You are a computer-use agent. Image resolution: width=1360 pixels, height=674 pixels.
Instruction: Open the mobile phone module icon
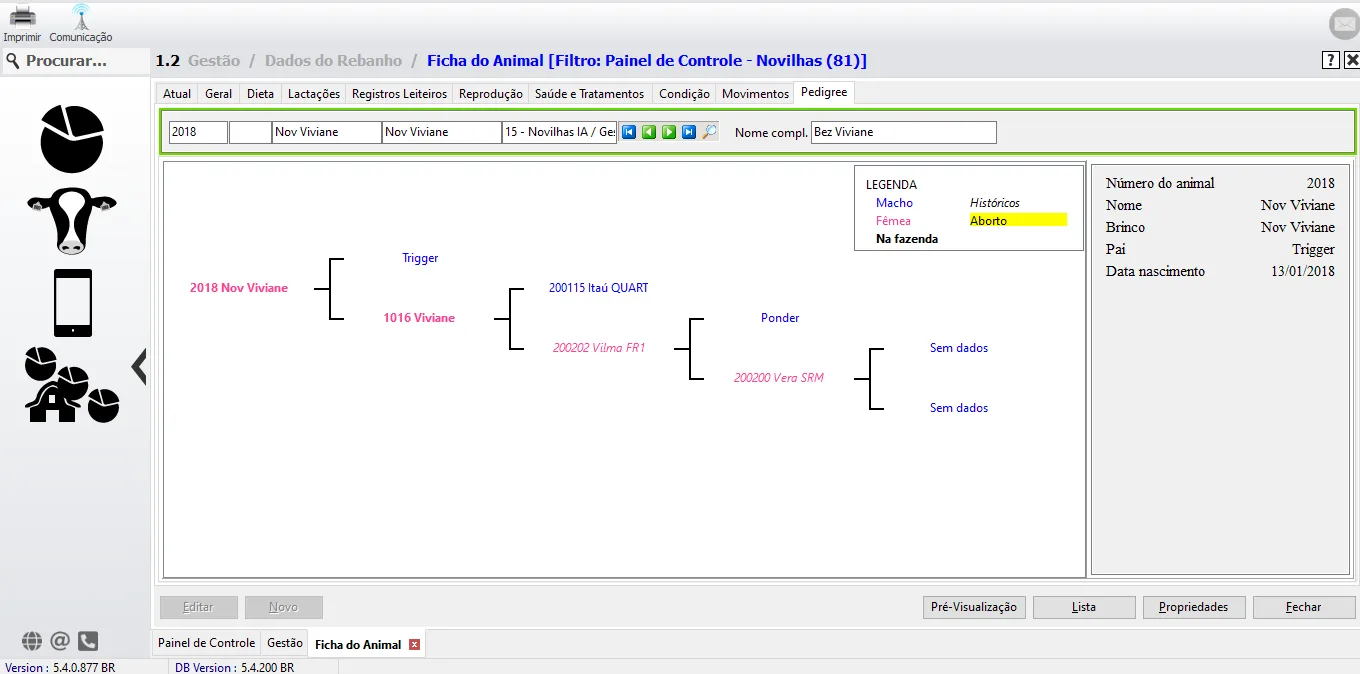[73, 303]
